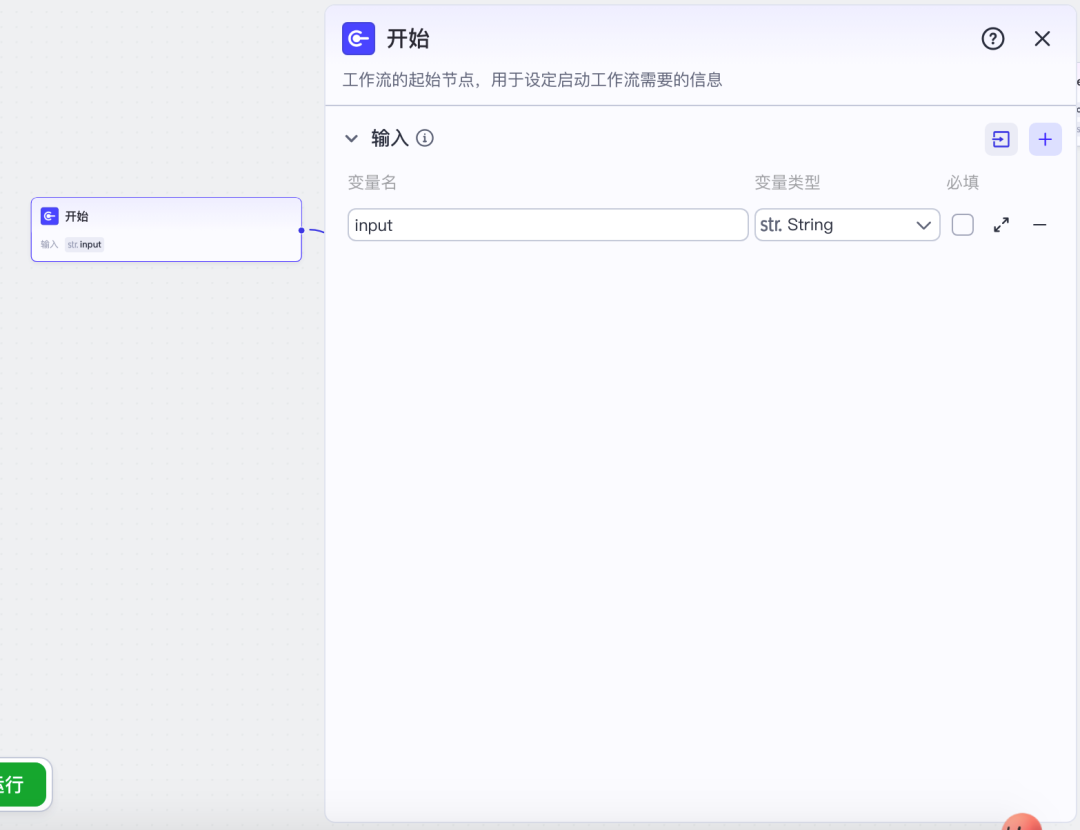Select the 开始 node on the canvas
Image resolution: width=1080 pixels, height=830 pixels.
point(166,229)
